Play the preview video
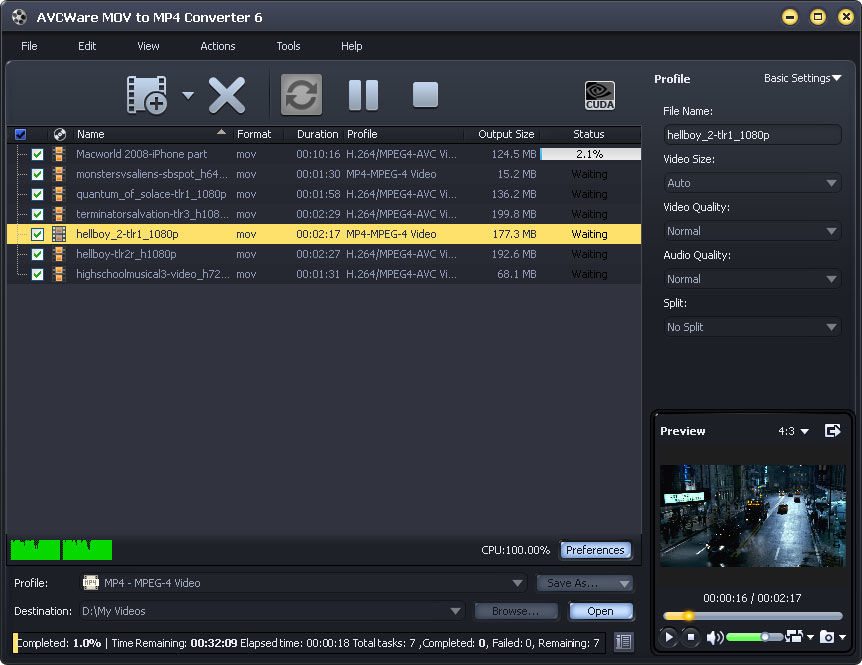 (669, 637)
